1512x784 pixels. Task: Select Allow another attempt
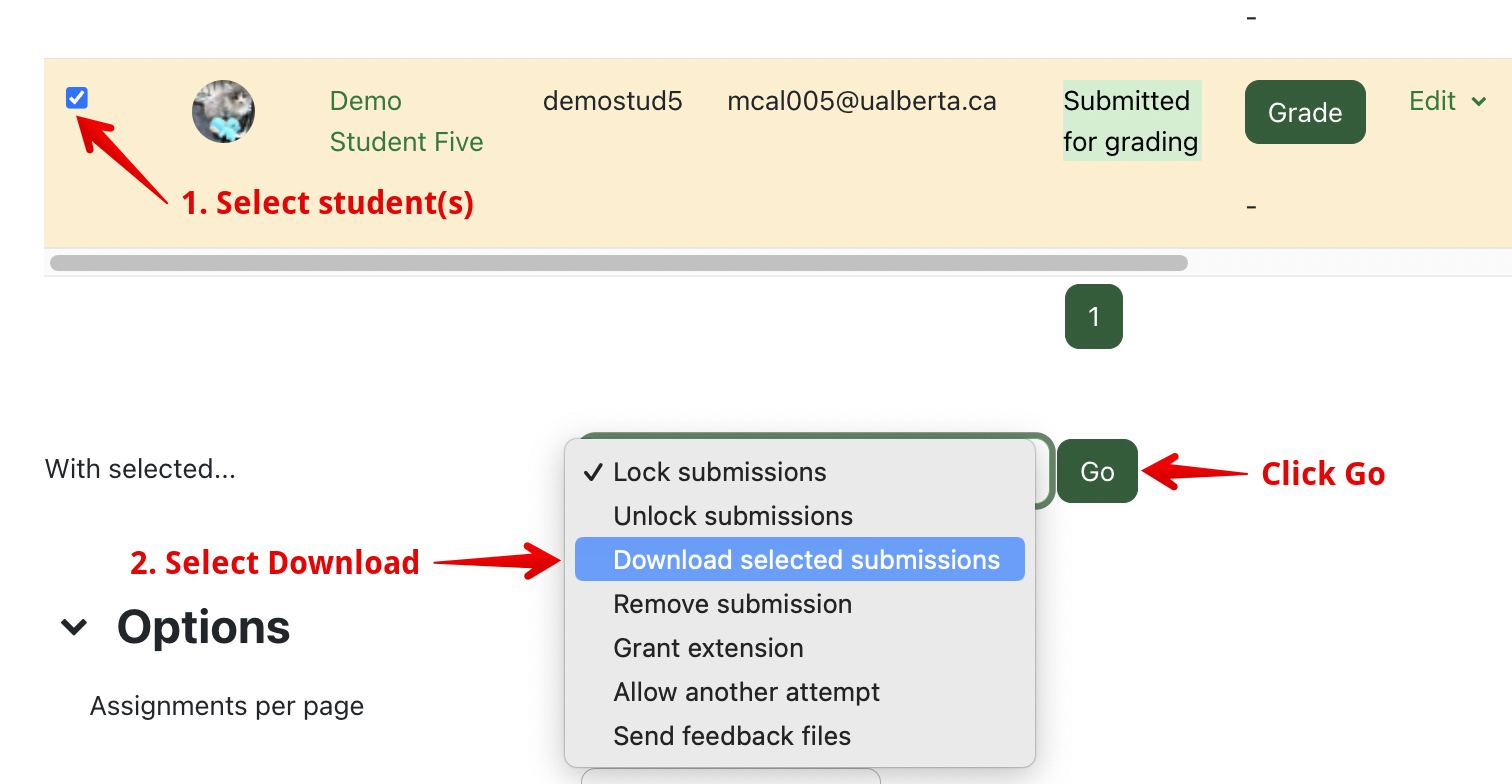pos(746,692)
